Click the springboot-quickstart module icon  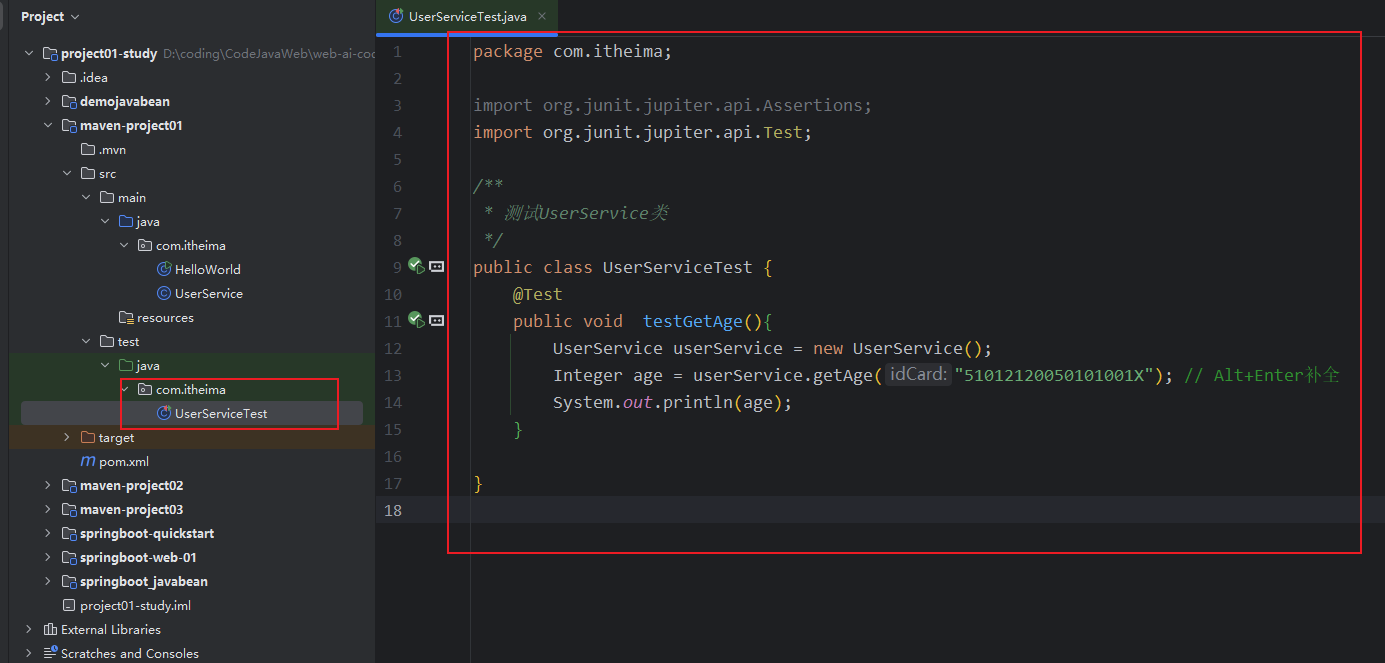click(69, 533)
